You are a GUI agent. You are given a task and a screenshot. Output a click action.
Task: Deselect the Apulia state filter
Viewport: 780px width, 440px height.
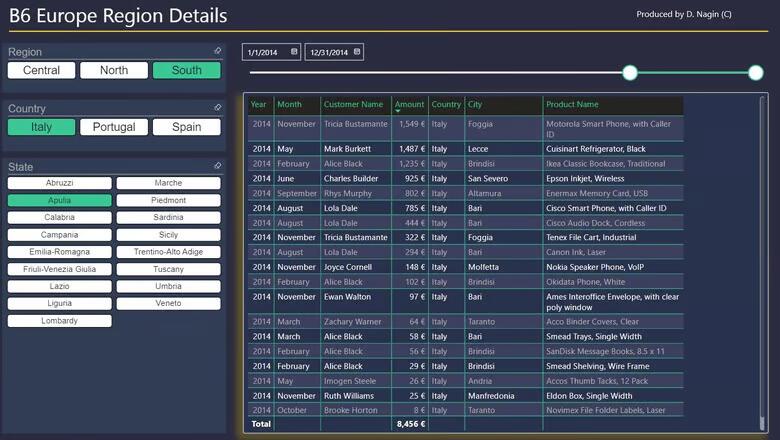[59, 201]
